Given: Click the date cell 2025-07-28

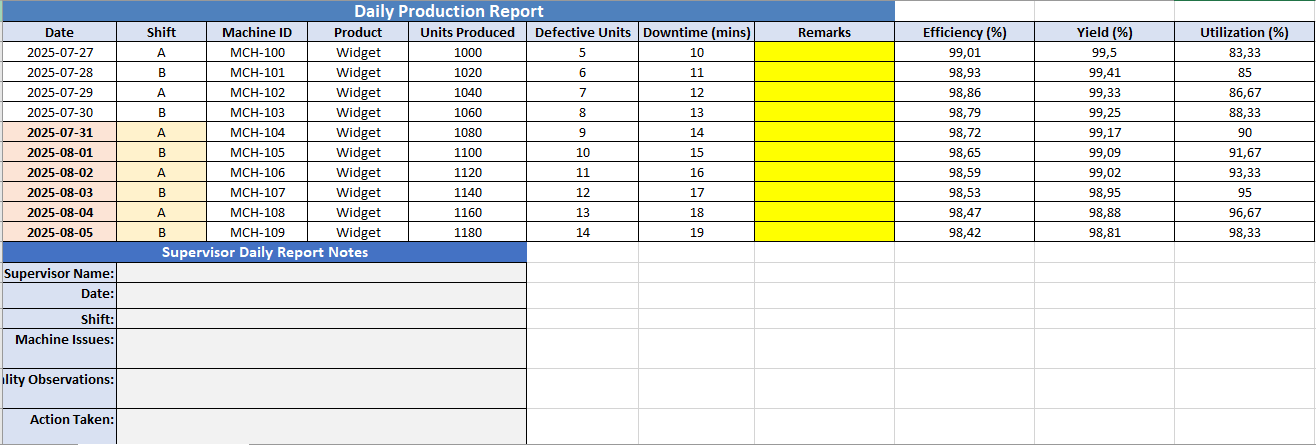Looking at the screenshot, I should click(59, 72).
